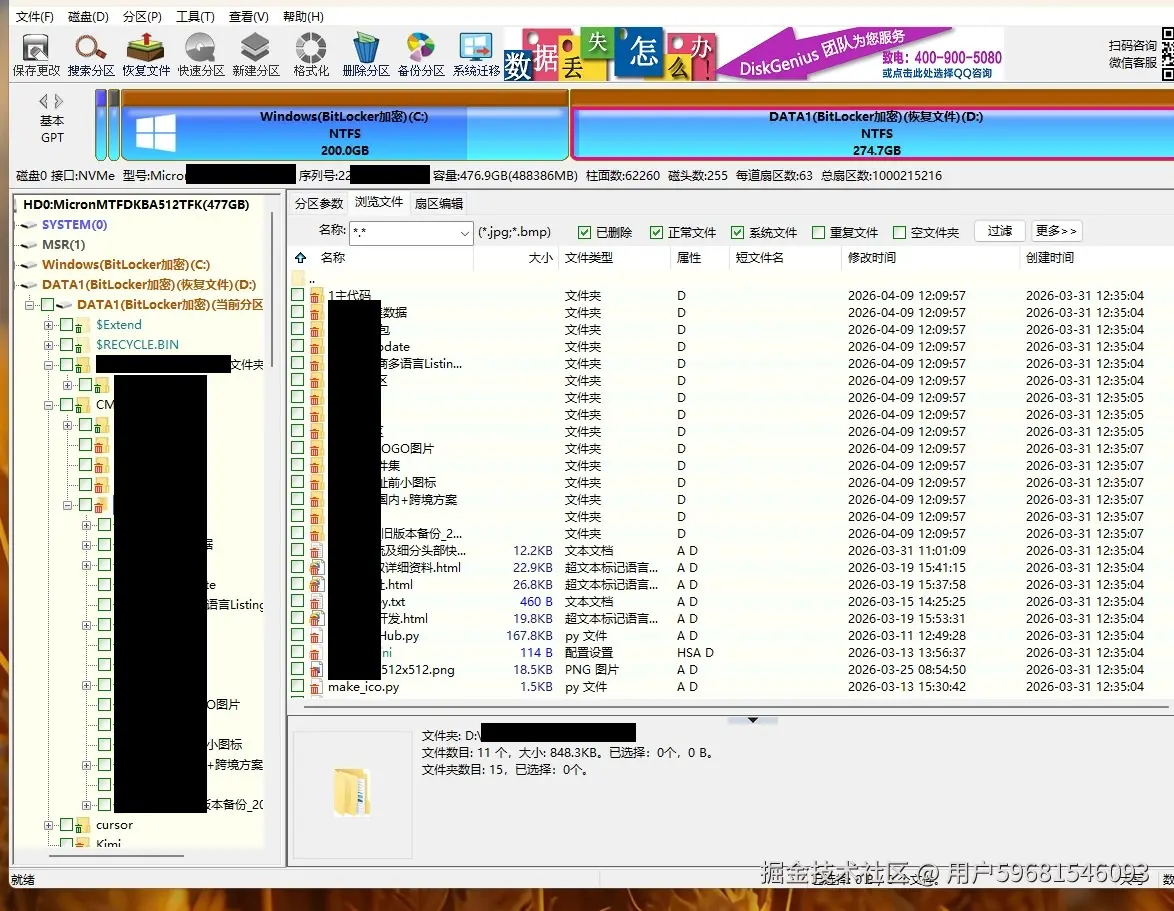Expand the cursor folder tree node
This screenshot has height=911, width=1174.
coord(49,825)
